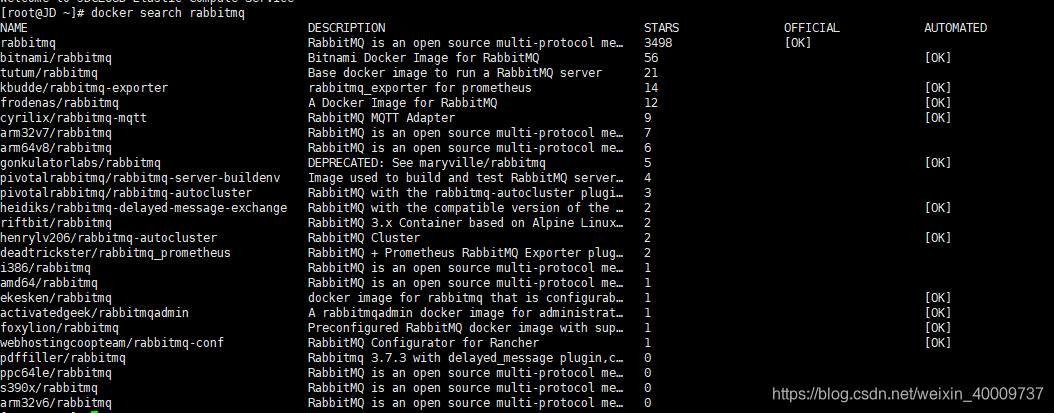Viewport: 1054px width, 413px height.
Task: Select arm64v8/rabbitmq image name
Action: click(56, 148)
